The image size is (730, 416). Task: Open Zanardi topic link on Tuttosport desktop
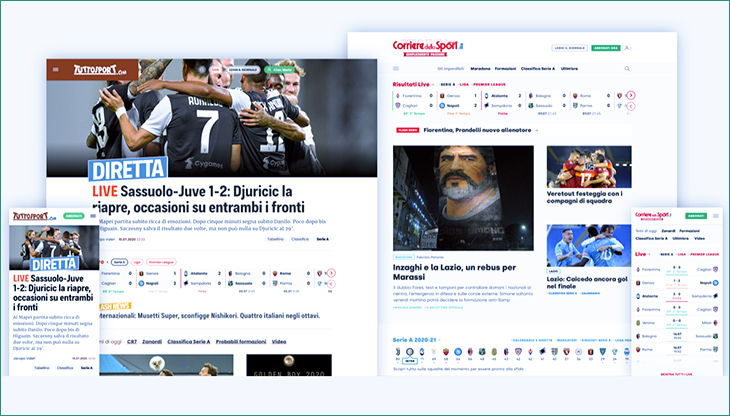point(152,342)
